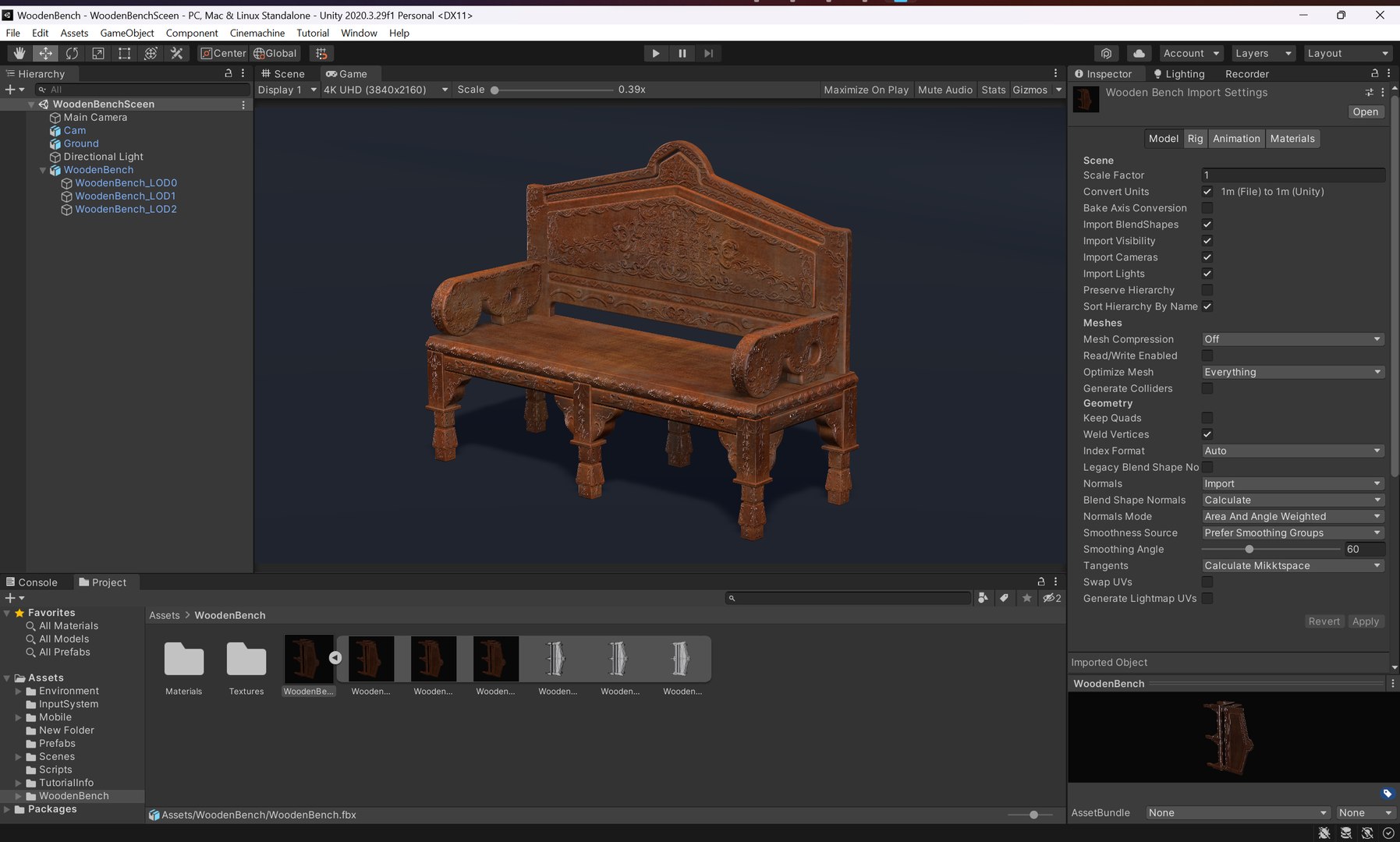The width and height of the screenshot is (1400, 842).
Task: Select the Hand tool
Action: pyautogui.click(x=19, y=53)
